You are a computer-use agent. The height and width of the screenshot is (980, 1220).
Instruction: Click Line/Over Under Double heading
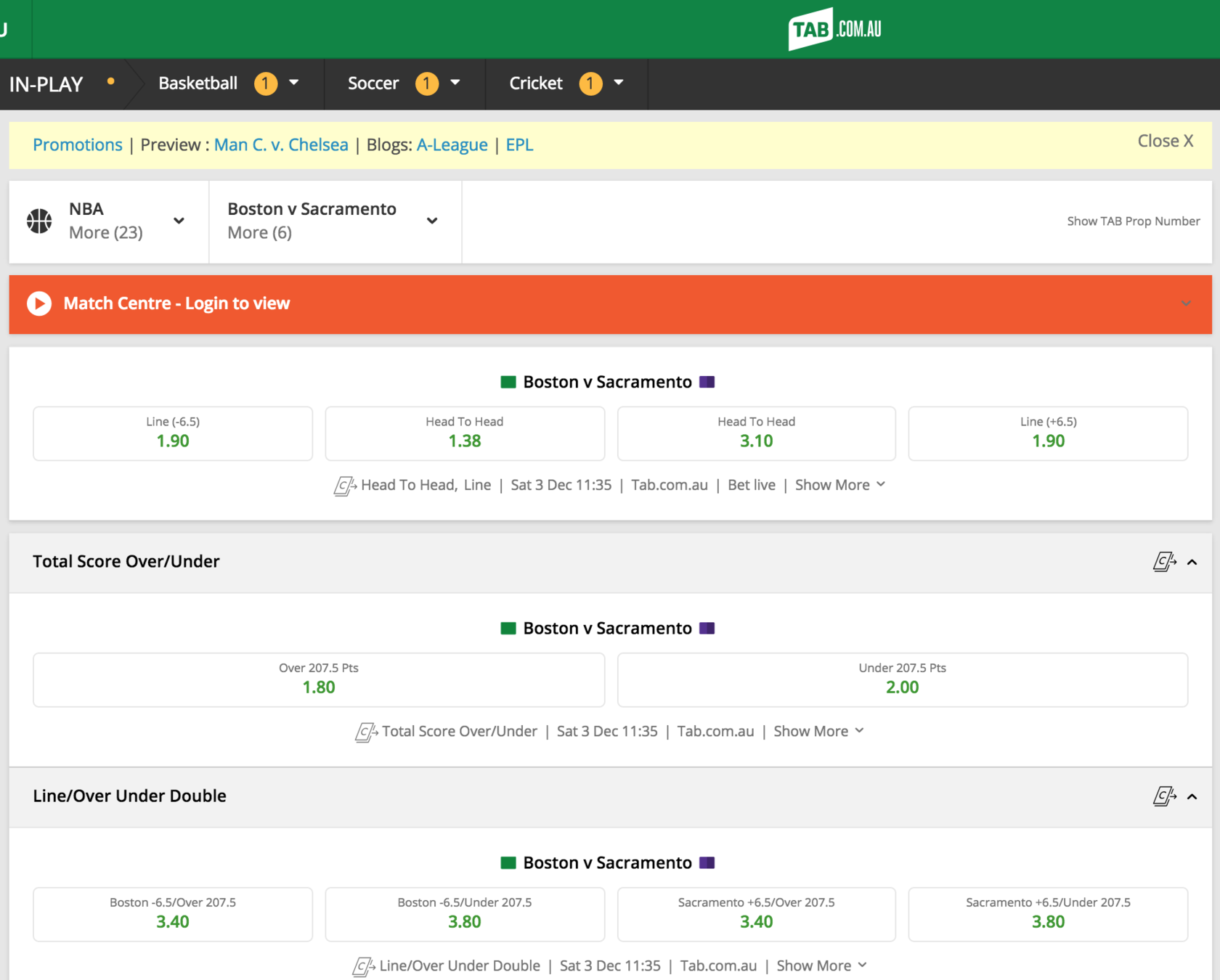(130, 796)
